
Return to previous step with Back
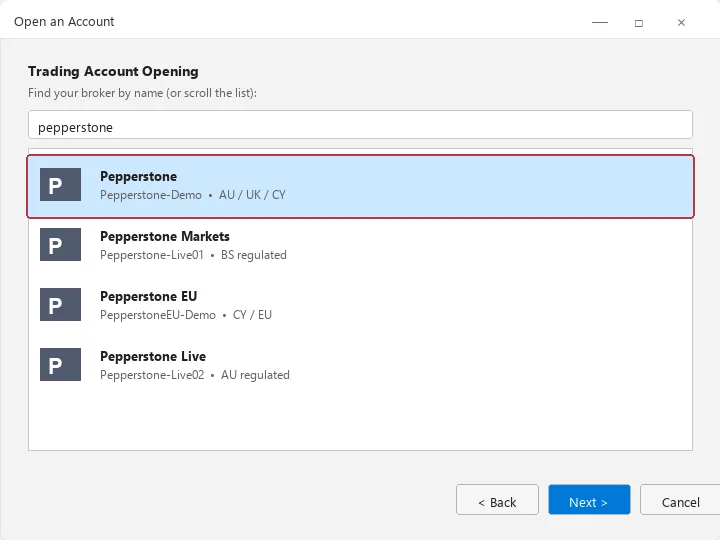497,500
